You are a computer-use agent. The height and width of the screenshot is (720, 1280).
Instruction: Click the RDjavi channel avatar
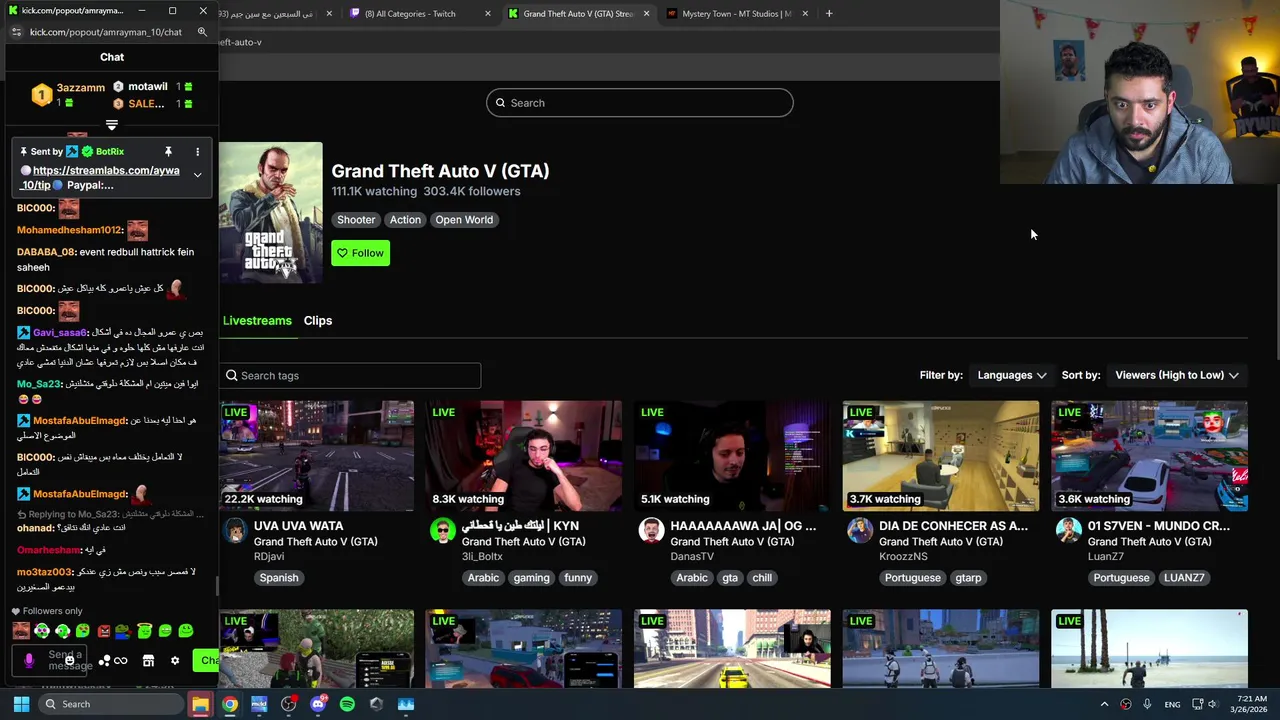(x=235, y=531)
